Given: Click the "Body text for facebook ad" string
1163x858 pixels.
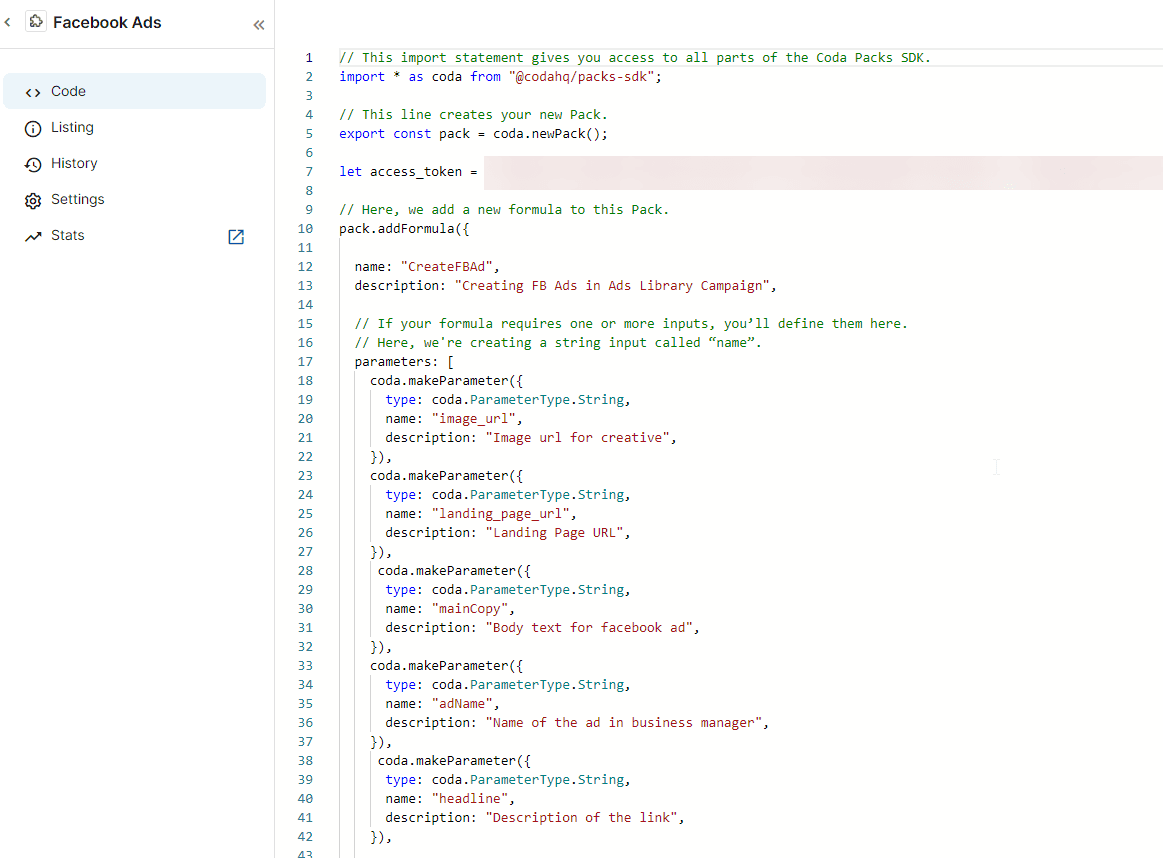Looking at the screenshot, I should (x=589, y=628).
